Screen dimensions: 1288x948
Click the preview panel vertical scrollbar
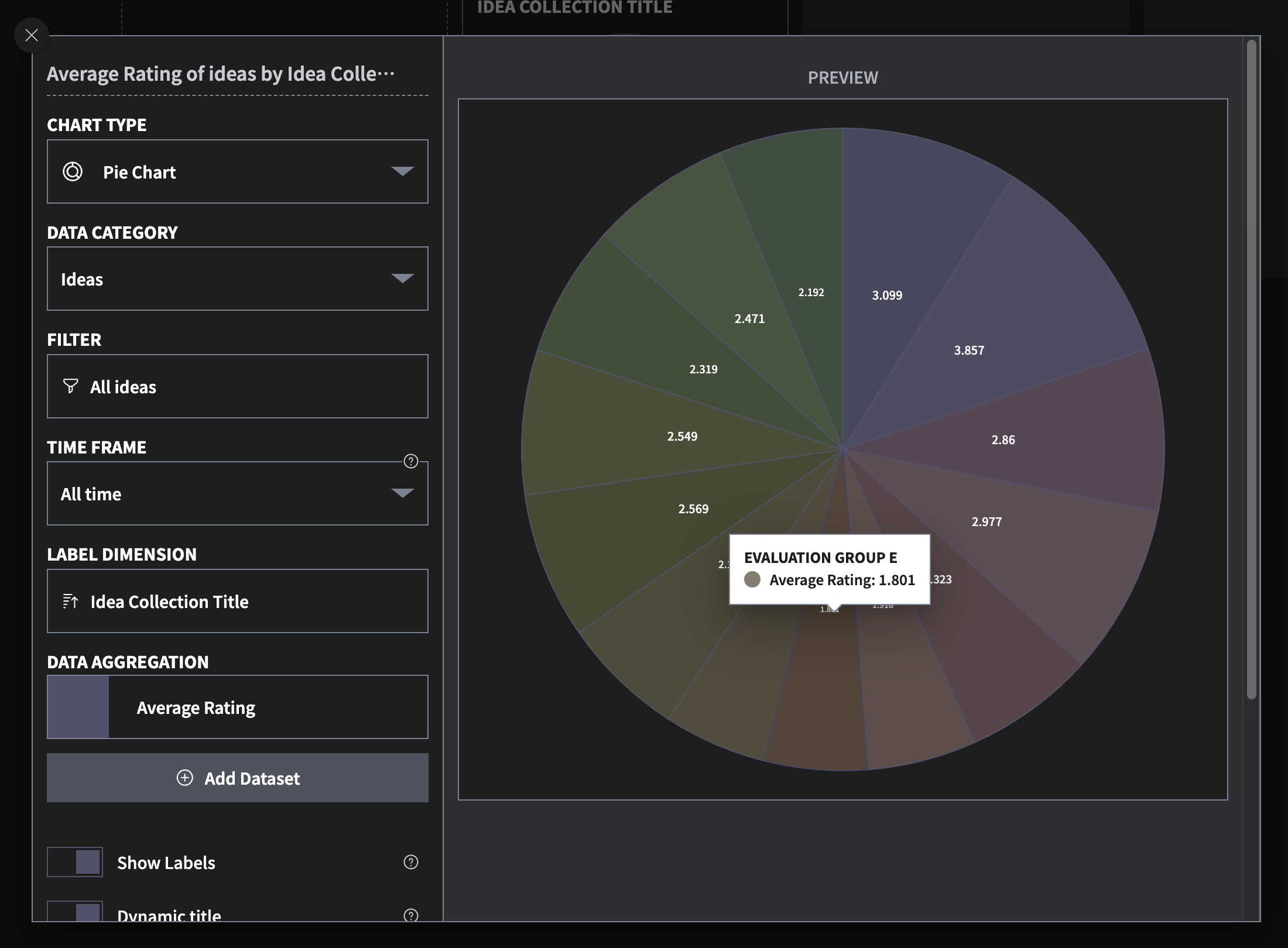tap(1252, 369)
